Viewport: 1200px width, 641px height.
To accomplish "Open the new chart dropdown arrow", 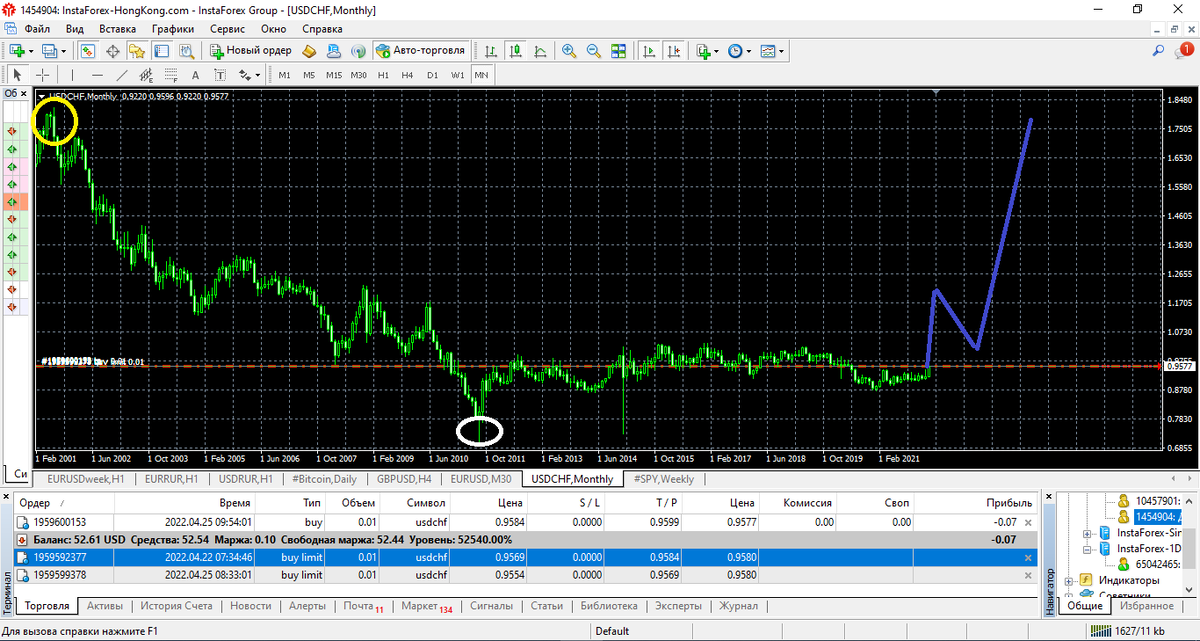I will point(31,50).
